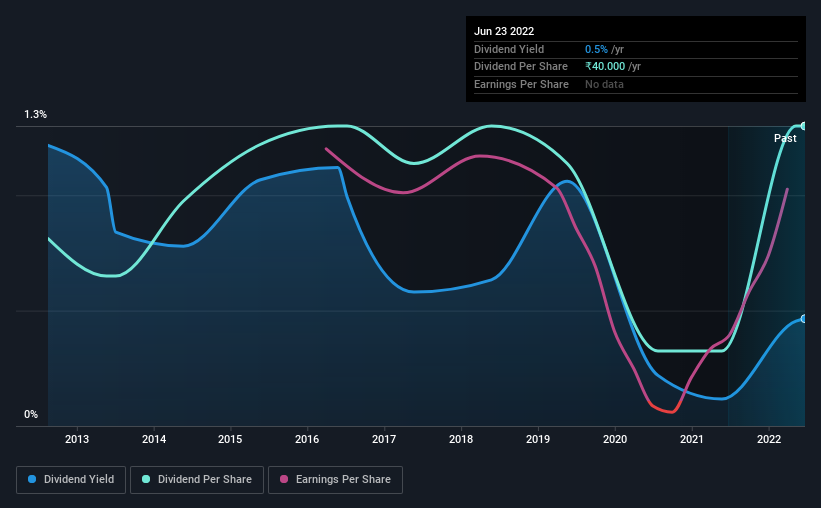
Task: Click the tooltip 'Dividend Per Share' row label
Action: 521,67
